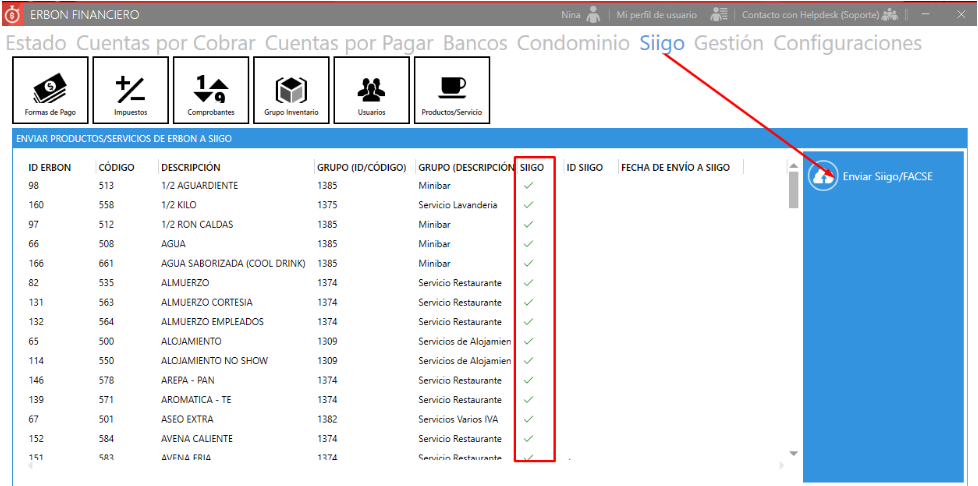Open the Usuarios tile

pos(371,91)
